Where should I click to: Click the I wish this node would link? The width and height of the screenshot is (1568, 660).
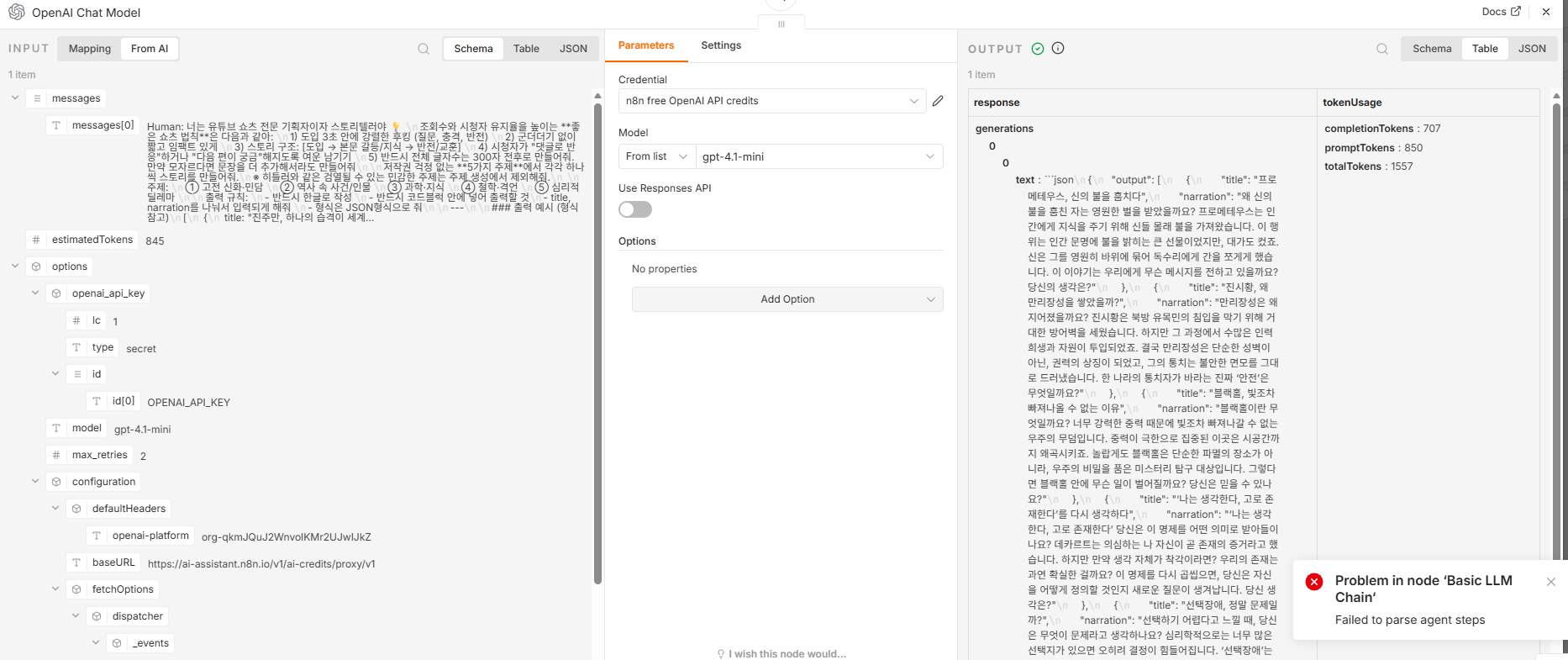[781, 653]
